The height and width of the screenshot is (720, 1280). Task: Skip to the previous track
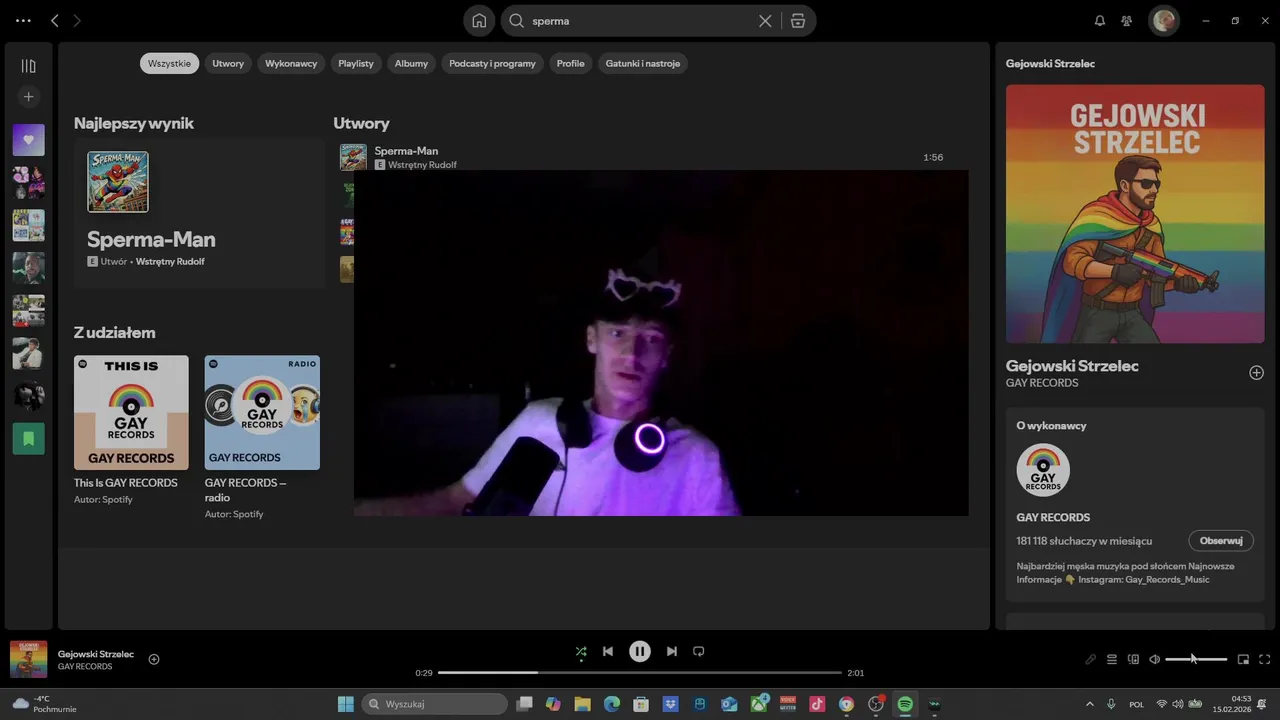tap(608, 651)
